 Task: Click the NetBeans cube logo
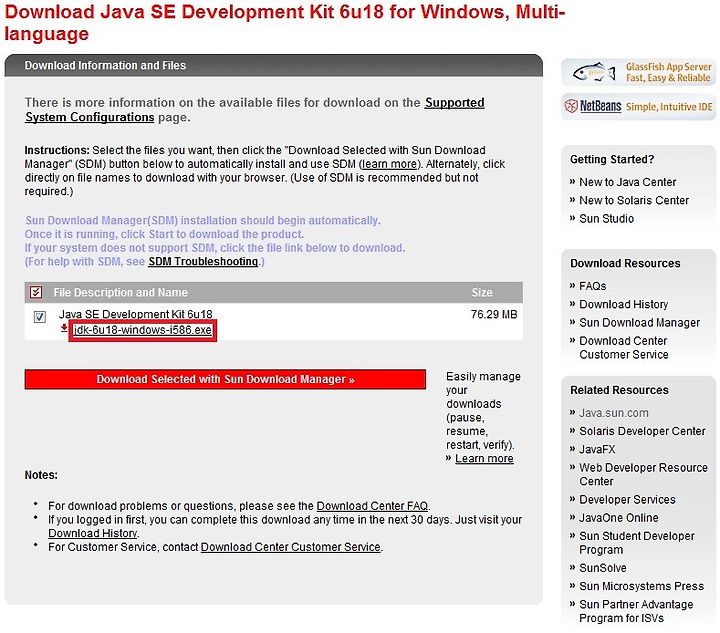pos(571,106)
